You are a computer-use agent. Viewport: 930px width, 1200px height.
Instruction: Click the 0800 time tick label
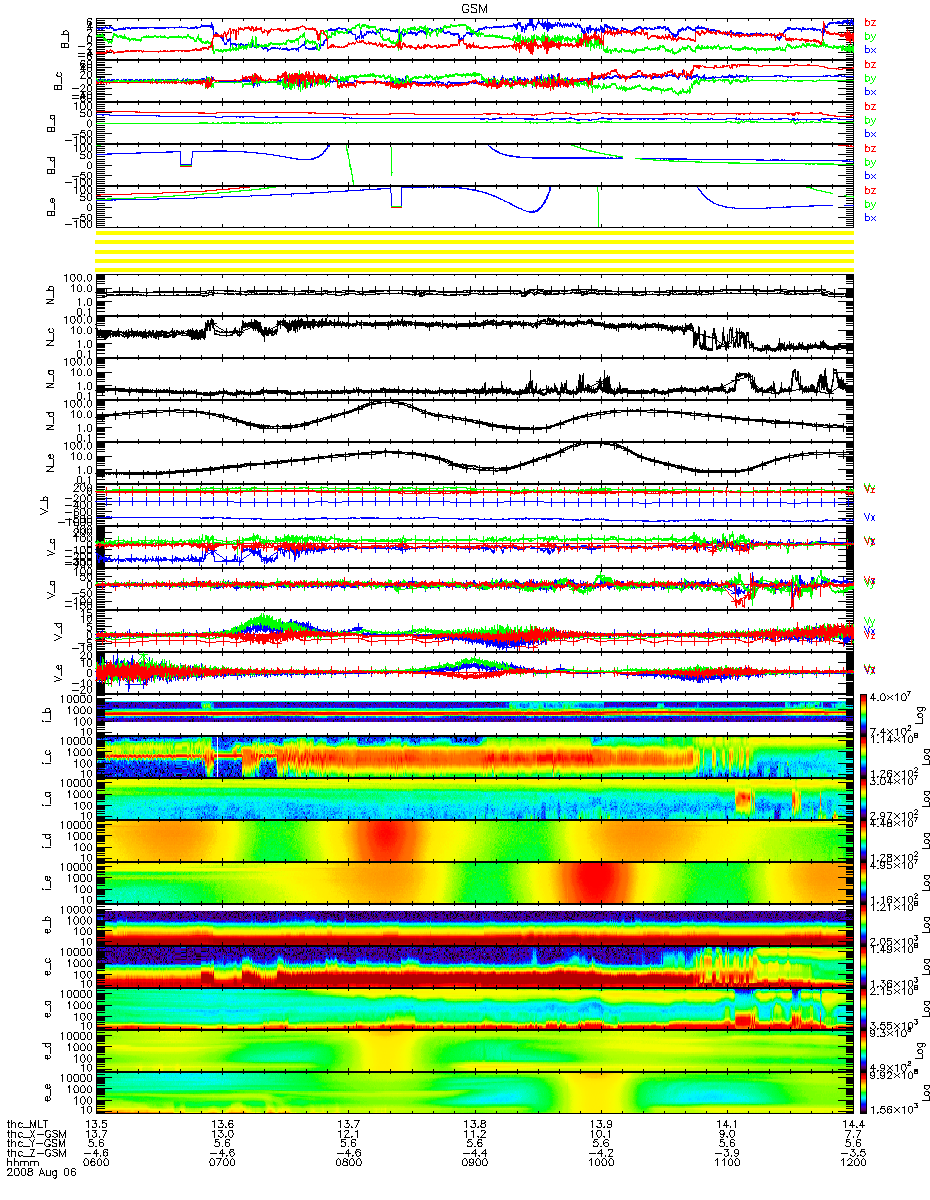click(348, 1161)
